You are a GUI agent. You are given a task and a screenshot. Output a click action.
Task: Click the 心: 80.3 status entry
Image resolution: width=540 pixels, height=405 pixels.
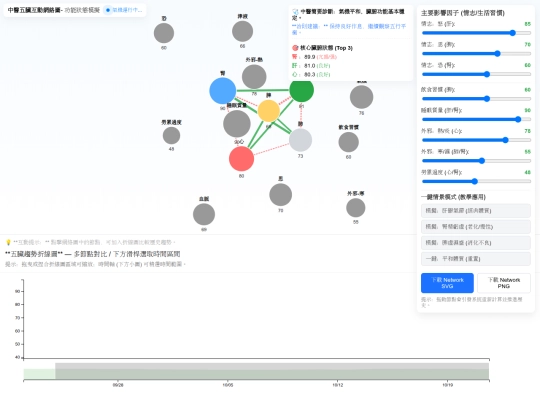tap(311, 75)
